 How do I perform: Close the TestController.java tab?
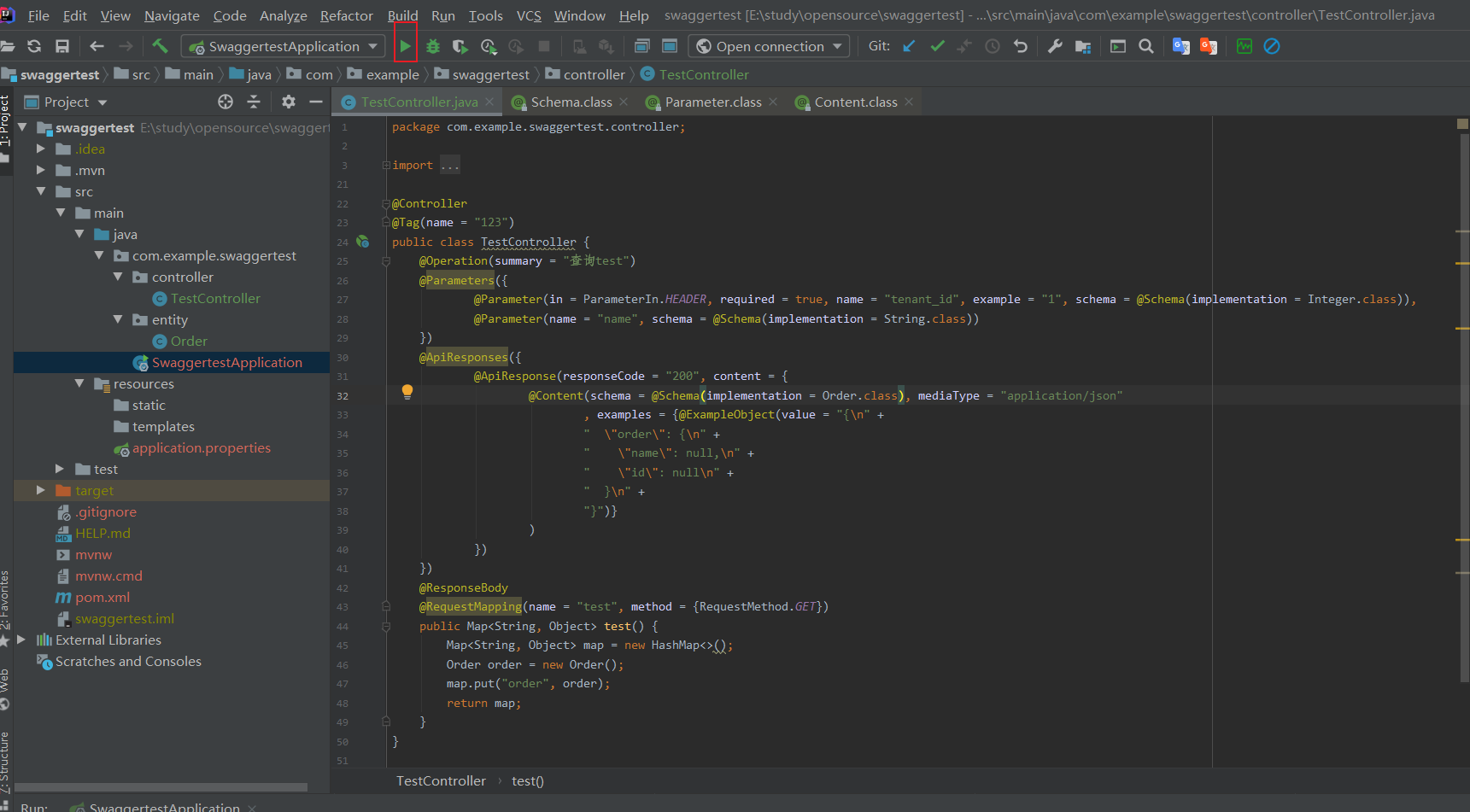tap(489, 102)
